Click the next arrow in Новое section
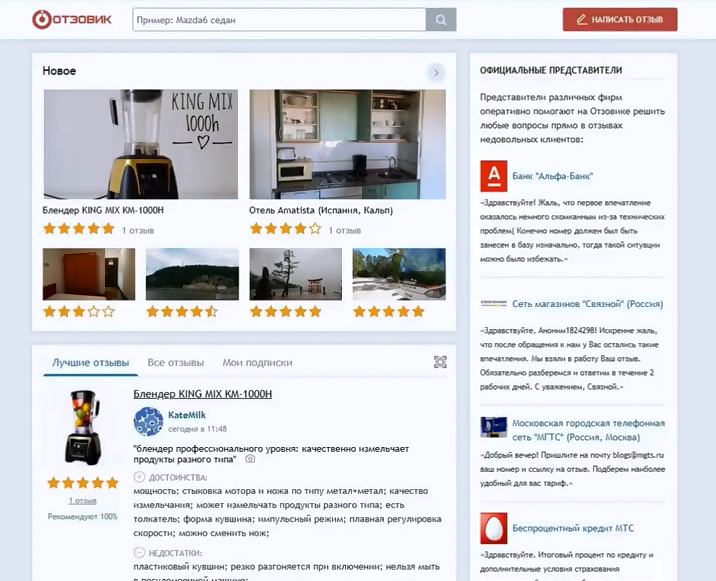This screenshot has width=716, height=581. click(435, 72)
